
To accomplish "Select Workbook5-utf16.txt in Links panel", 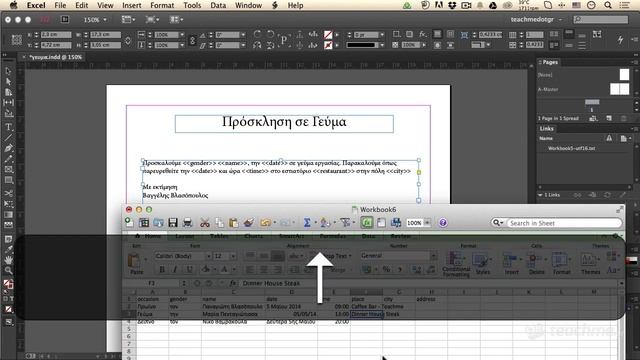I will coord(571,148).
